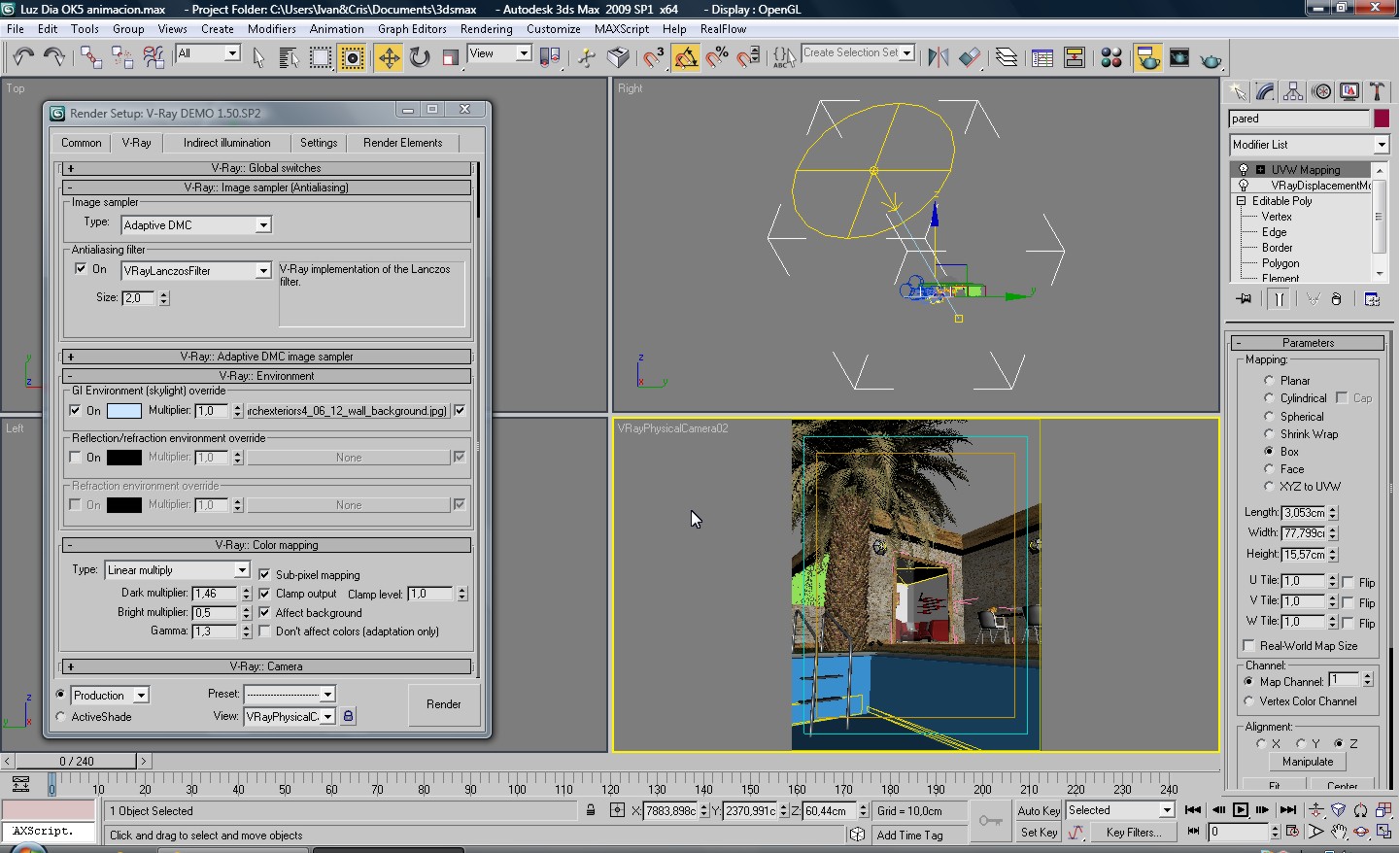
Task: Click the Rectangular Selection Region tool
Action: point(321,58)
